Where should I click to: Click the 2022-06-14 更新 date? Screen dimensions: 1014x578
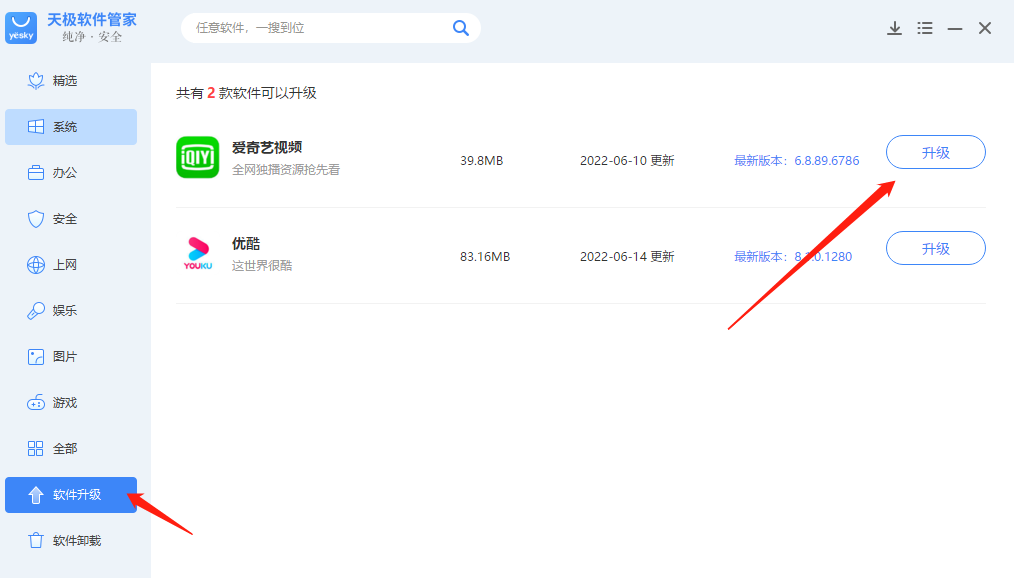point(627,257)
